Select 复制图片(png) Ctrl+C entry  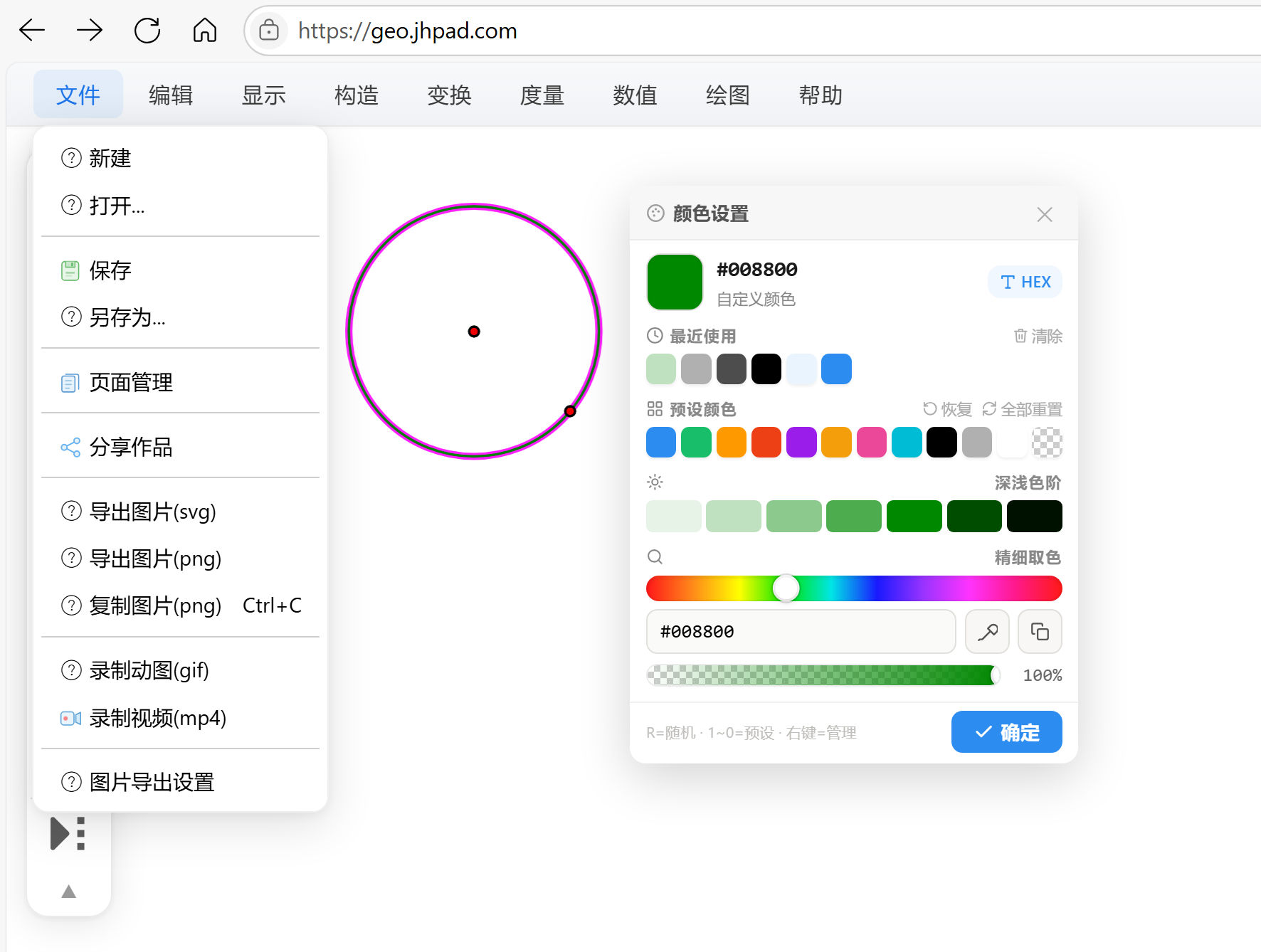pyautogui.click(x=181, y=605)
